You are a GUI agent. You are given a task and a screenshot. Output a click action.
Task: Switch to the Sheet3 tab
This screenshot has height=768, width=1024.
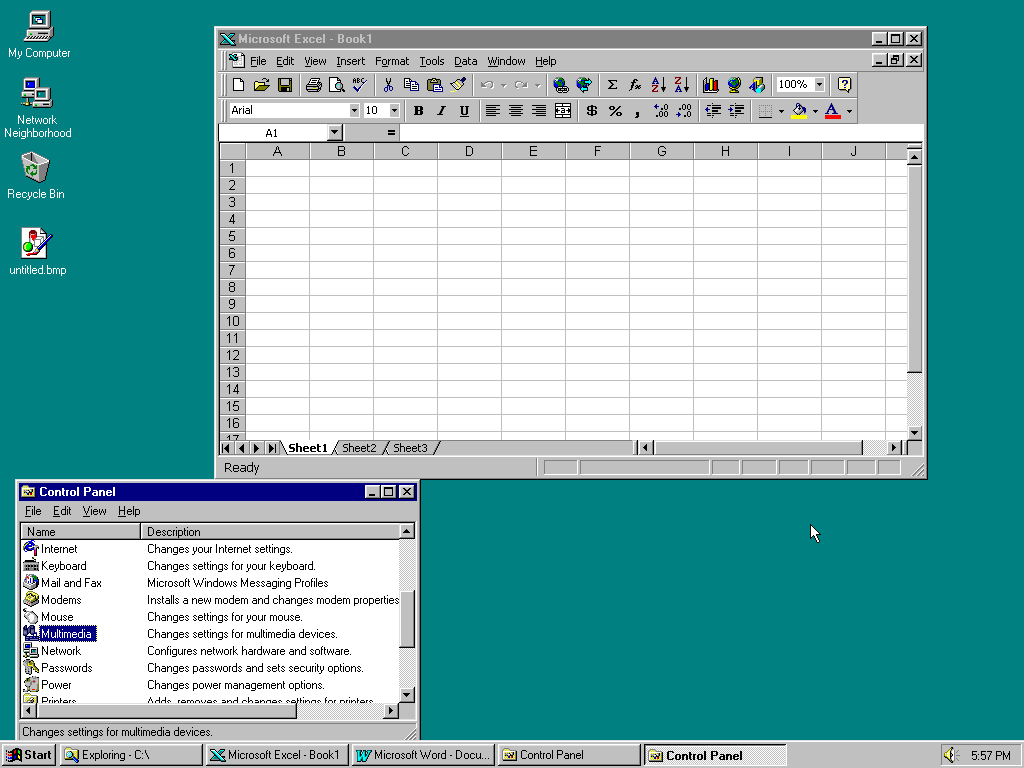click(x=410, y=448)
